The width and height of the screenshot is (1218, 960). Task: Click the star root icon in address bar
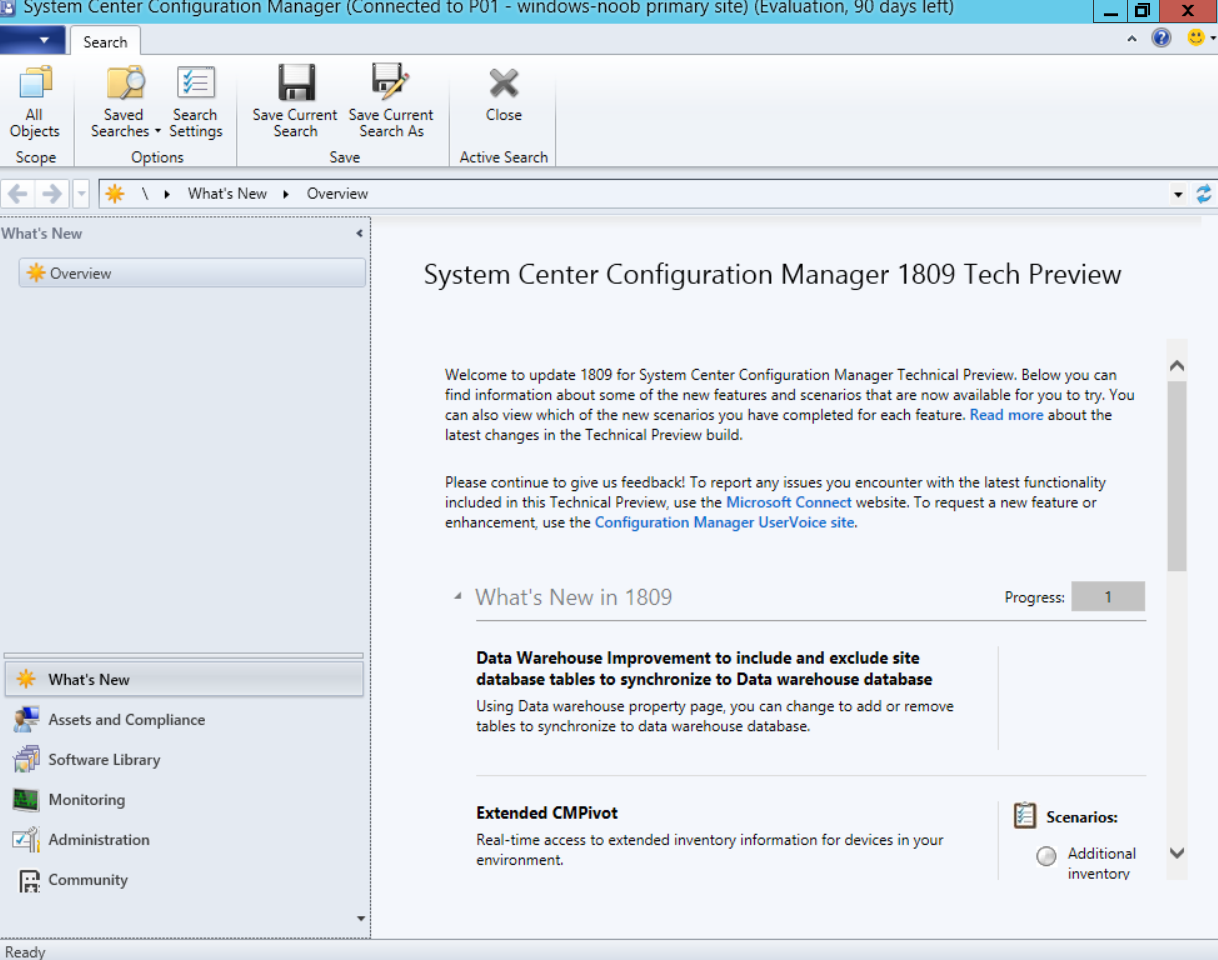[115, 194]
